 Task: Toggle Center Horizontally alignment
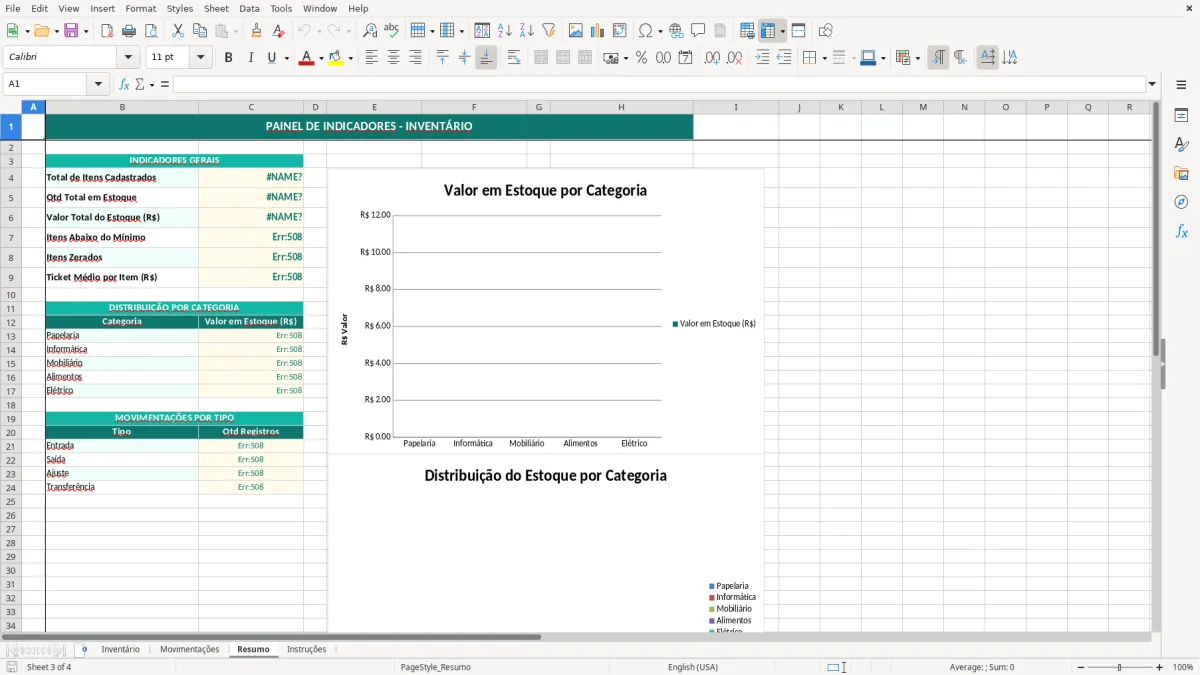coord(393,58)
